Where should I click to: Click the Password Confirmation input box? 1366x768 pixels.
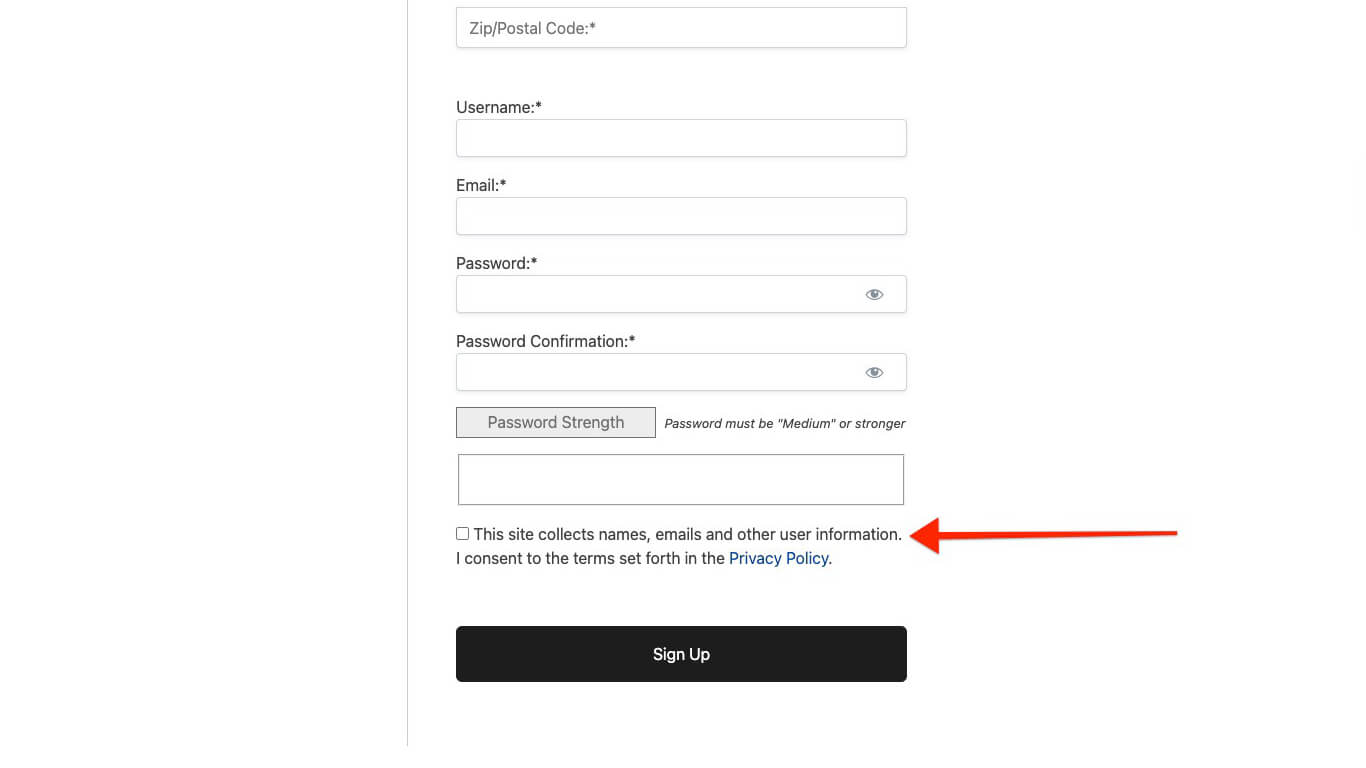660,371
